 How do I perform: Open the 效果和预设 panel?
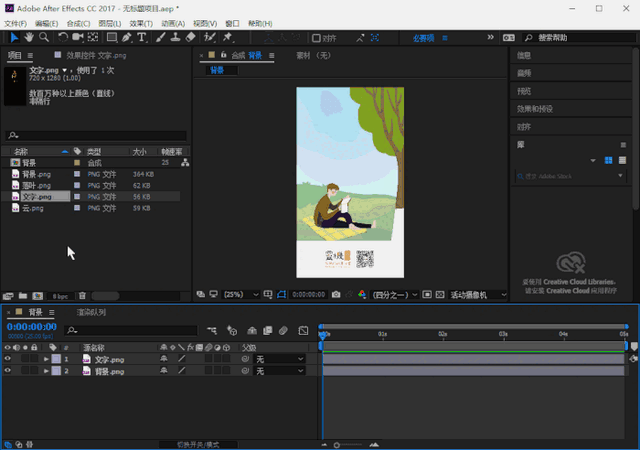click(x=535, y=109)
